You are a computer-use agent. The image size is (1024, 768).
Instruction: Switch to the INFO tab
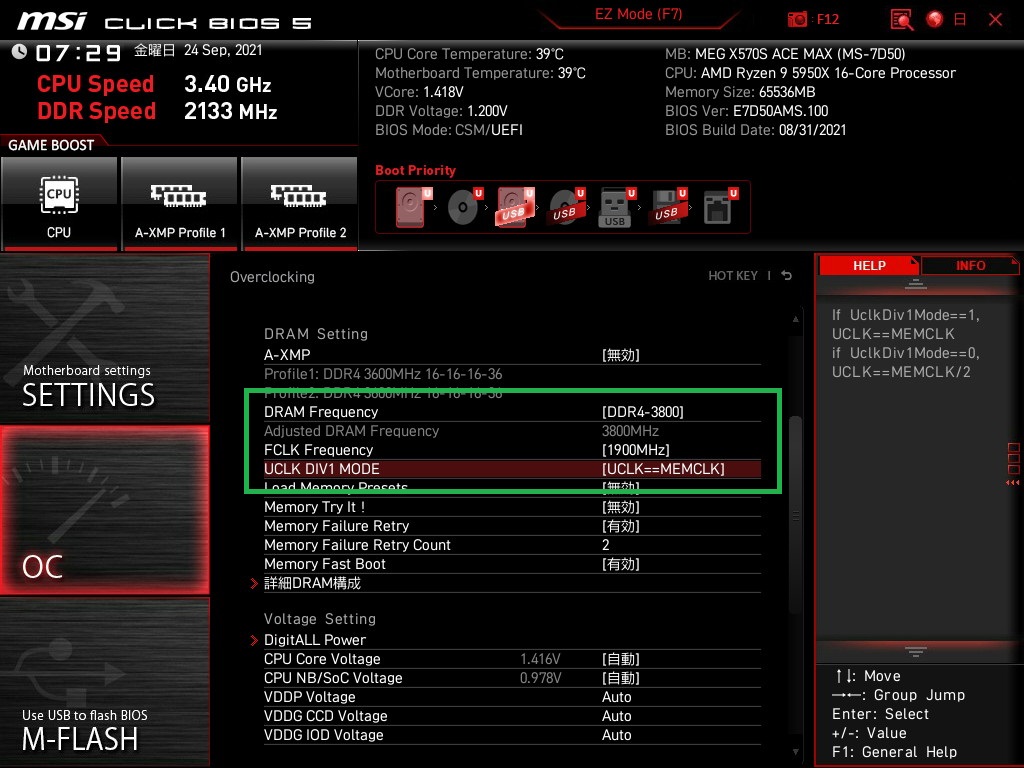coord(970,266)
